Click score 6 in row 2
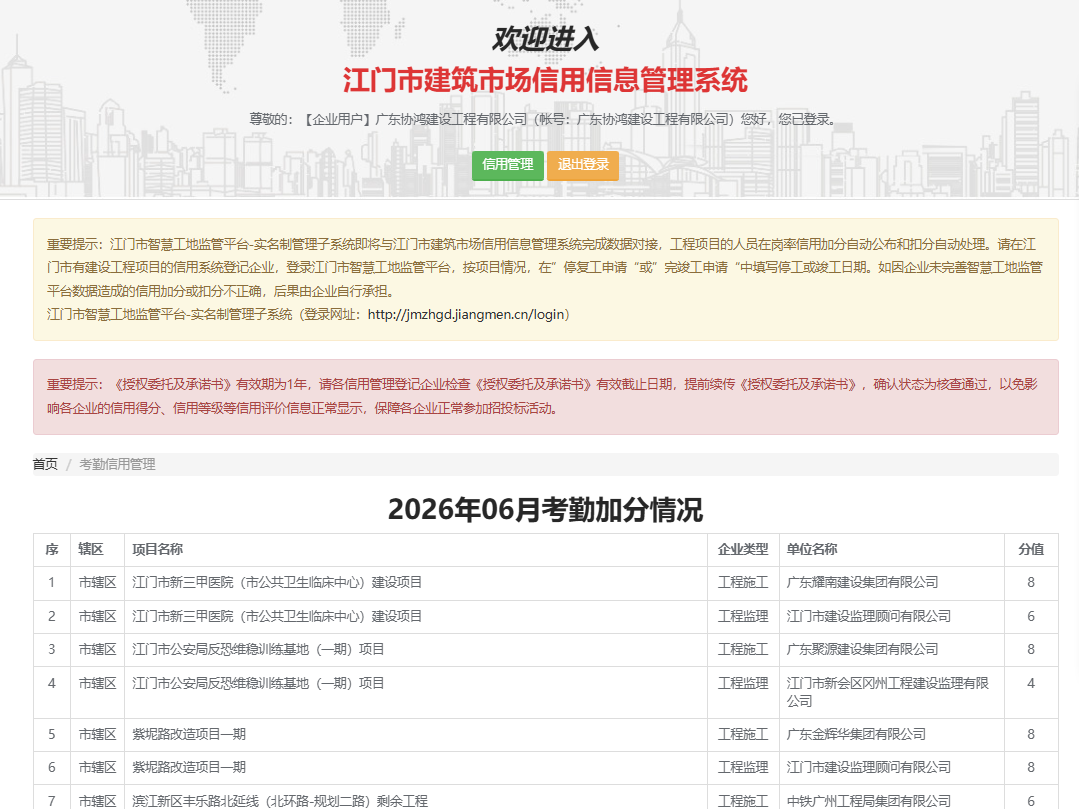 click(1031, 616)
